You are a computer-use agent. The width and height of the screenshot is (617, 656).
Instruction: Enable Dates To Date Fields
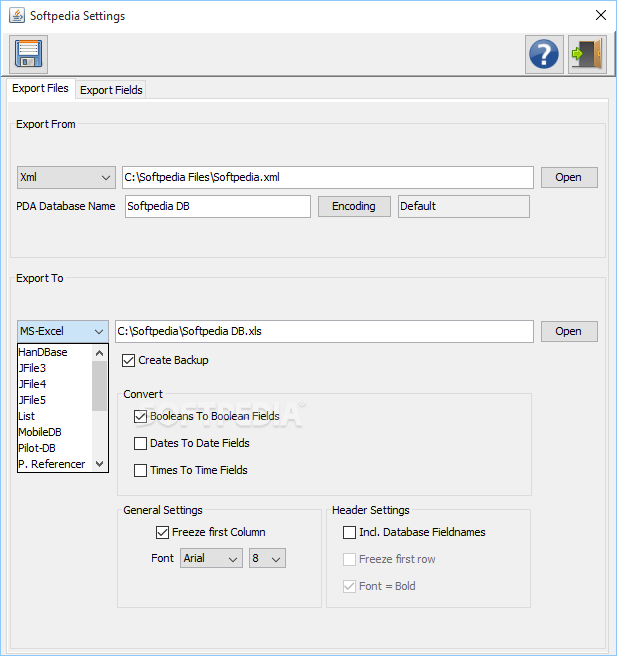pyautogui.click(x=141, y=443)
